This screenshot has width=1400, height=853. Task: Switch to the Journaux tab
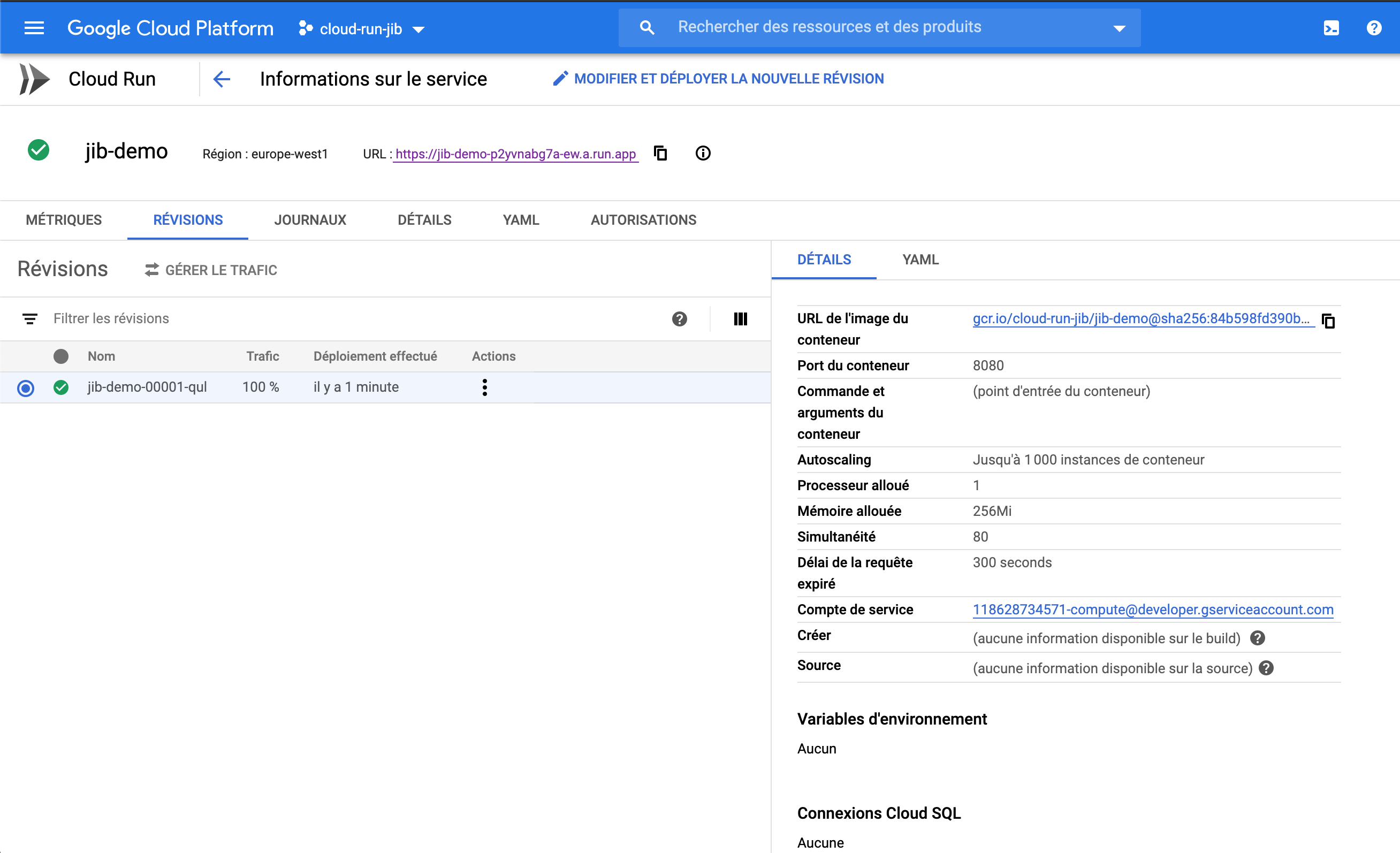tap(310, 220)
